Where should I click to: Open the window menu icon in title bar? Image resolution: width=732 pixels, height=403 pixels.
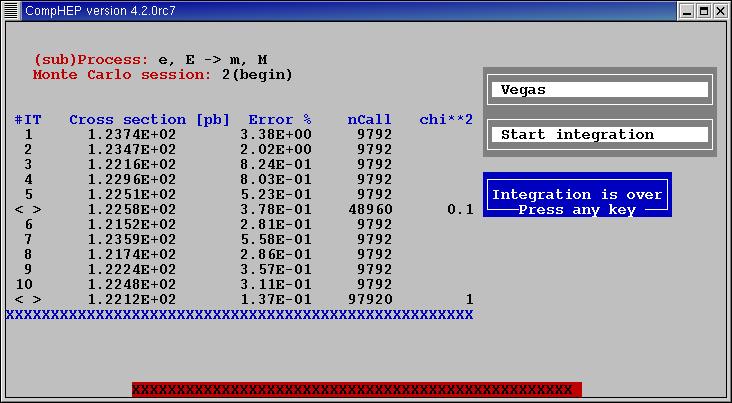coord(11,11)
